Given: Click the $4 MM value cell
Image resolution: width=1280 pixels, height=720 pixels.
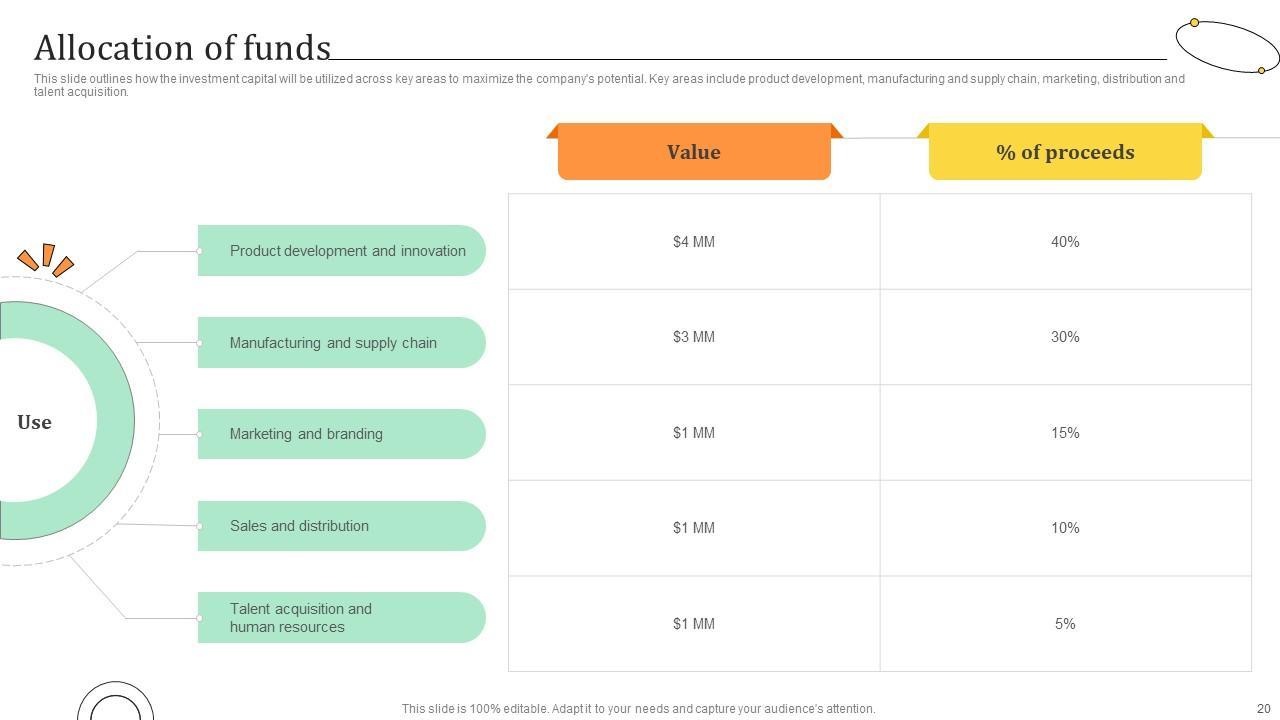Looking at the screenshot, I should (694, 242).
